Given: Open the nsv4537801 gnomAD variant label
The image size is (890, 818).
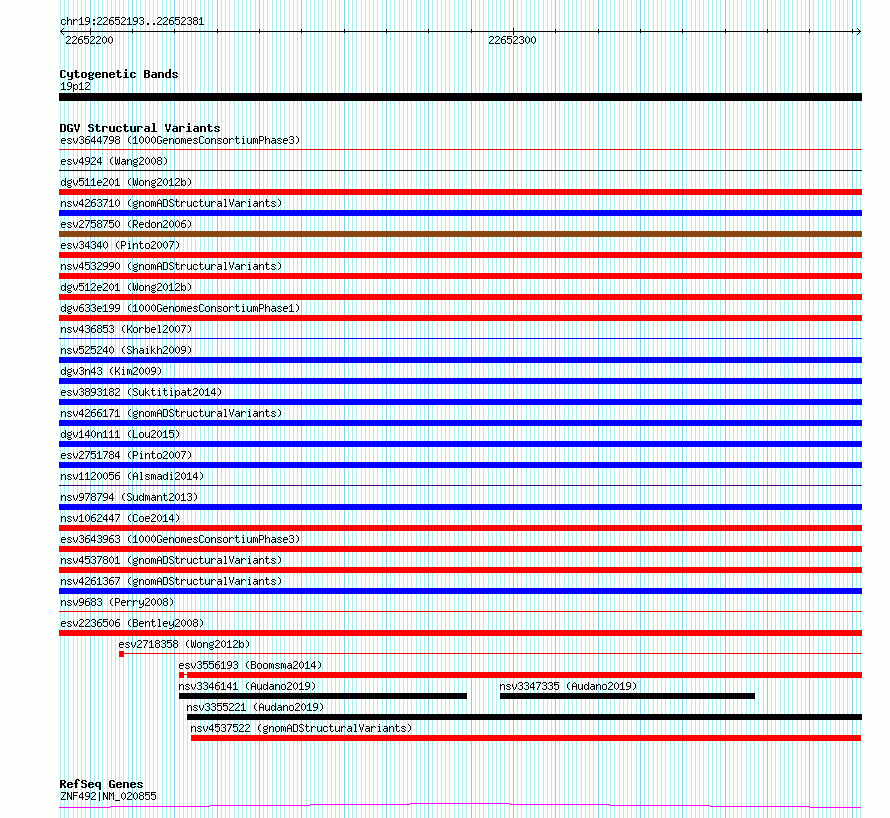Looking at the screenshot, I should pyautogui.click(x=171, y=560).
